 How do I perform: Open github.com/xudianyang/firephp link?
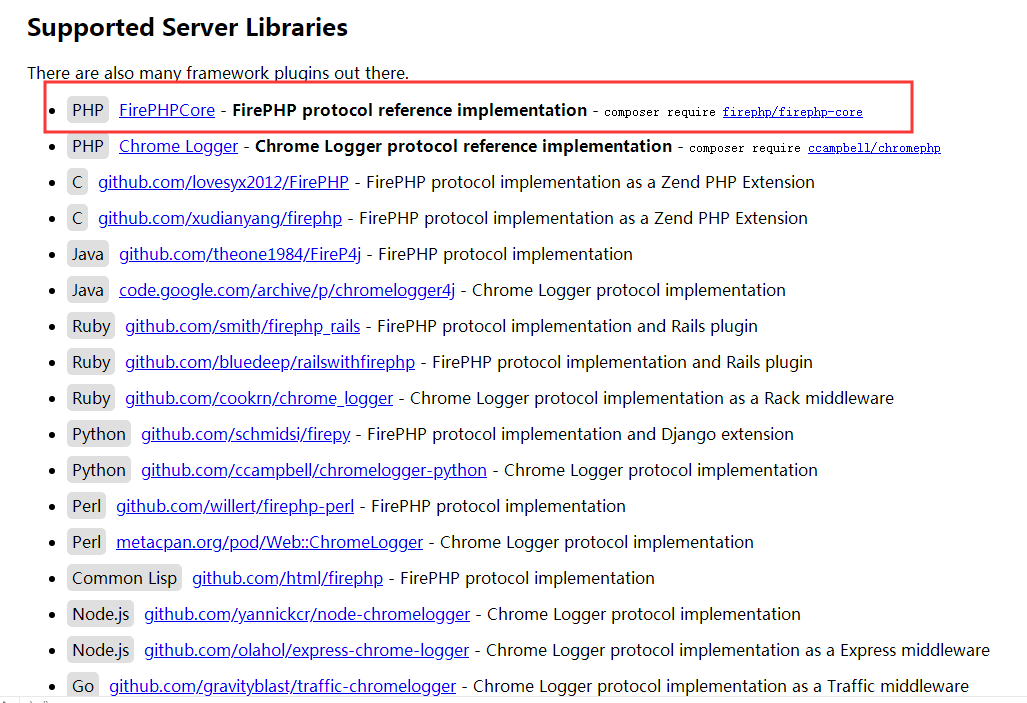point(220,218)
